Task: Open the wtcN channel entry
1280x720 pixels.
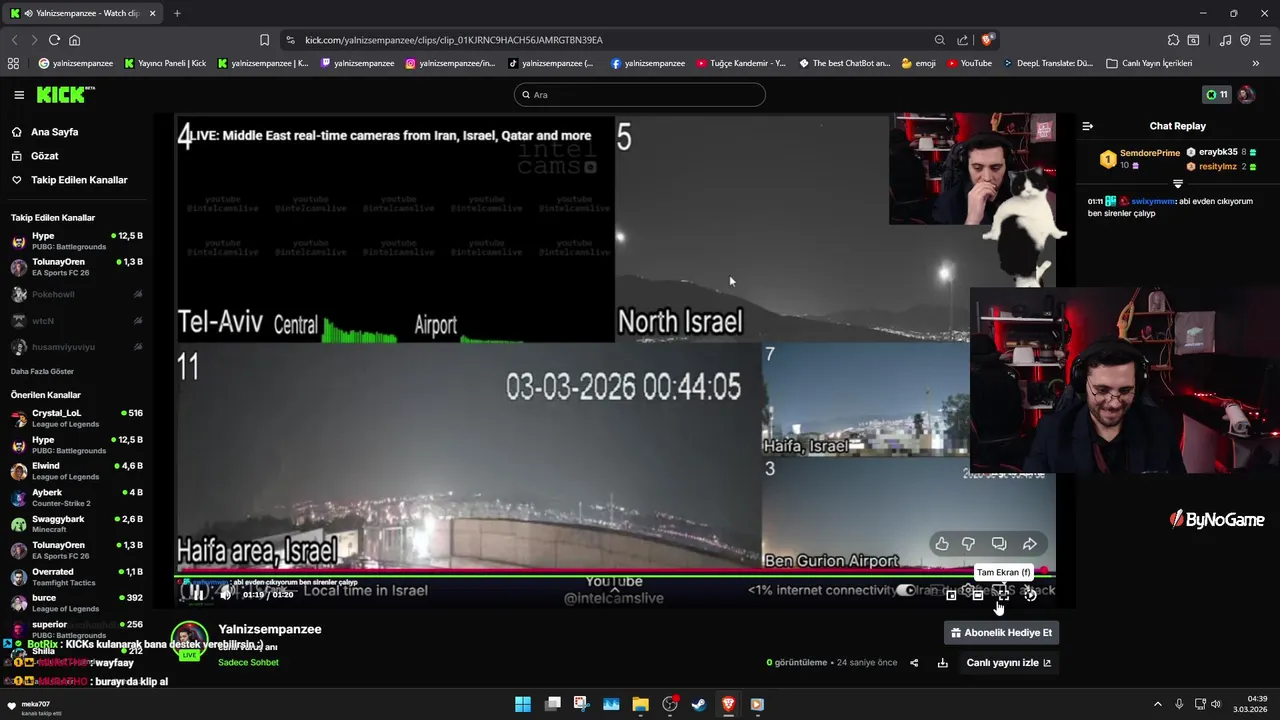Action: click(x=77, y=321)
